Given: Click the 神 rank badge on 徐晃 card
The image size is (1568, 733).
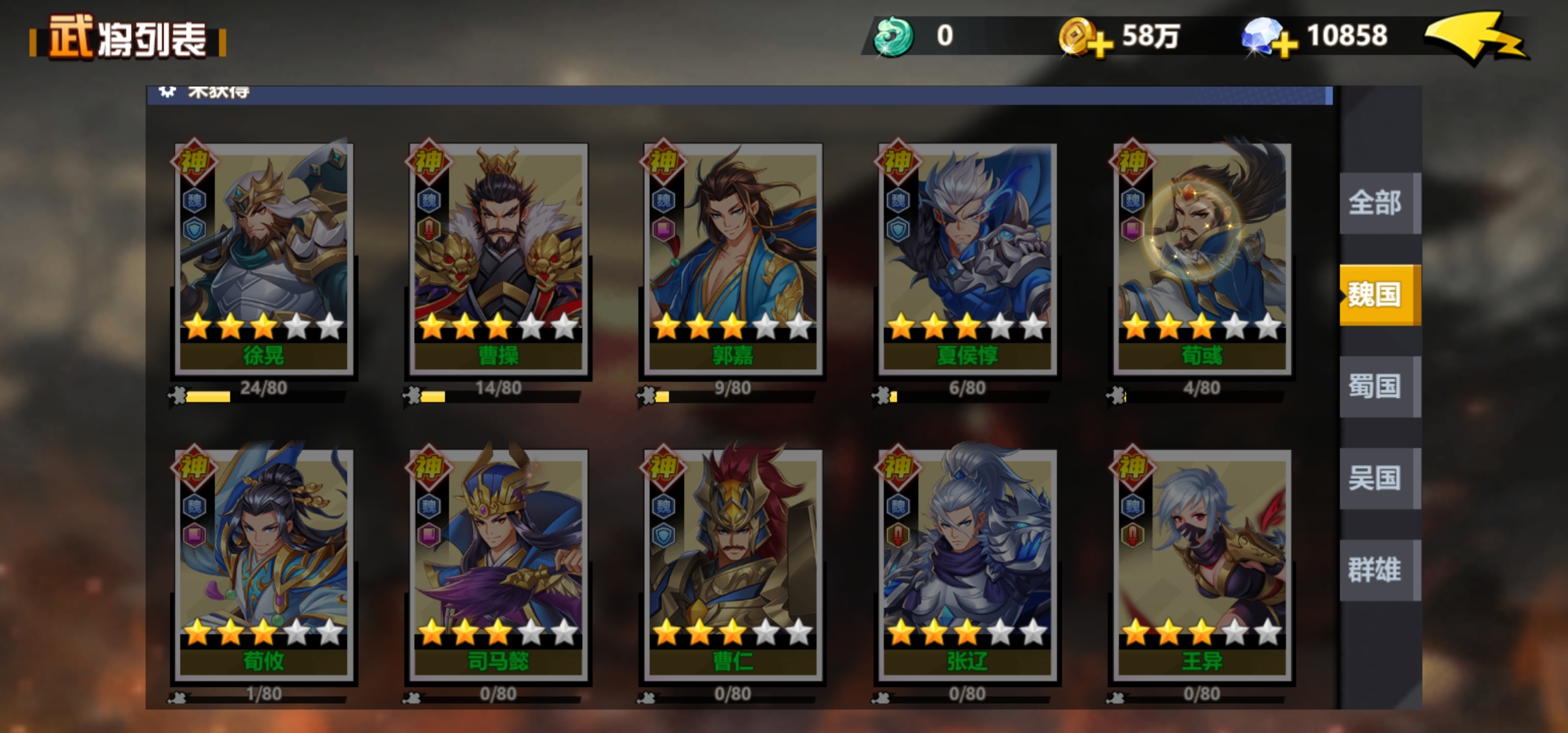Looking at the screenshot, I should point(193,162).
